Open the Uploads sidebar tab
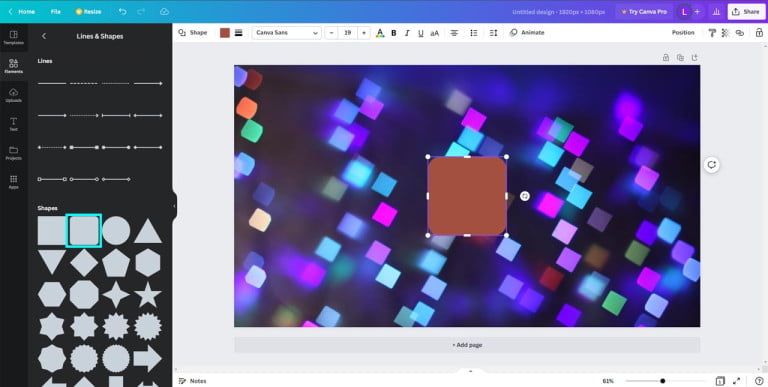This screenshot has height=387, width=768. [14, 95]
